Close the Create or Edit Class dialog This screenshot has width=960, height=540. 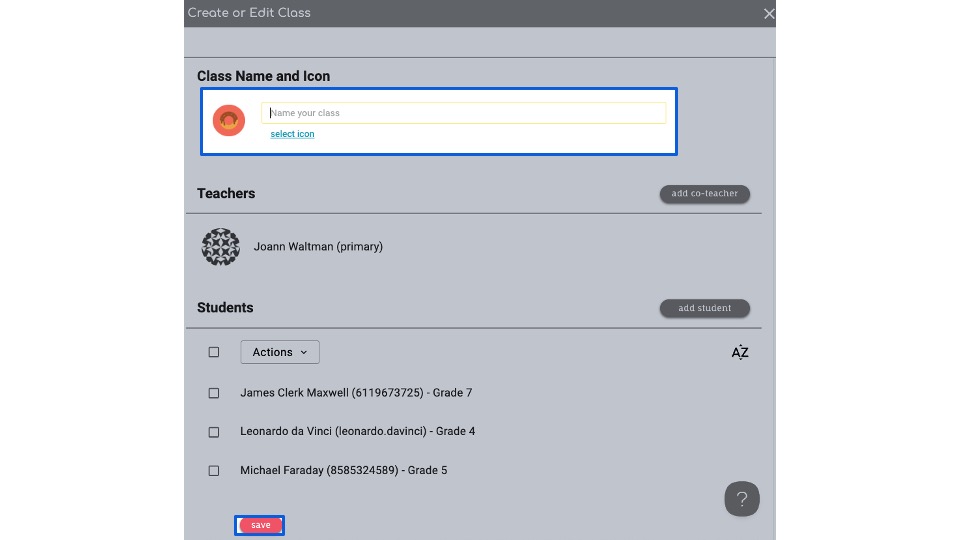tap(769, 13)
